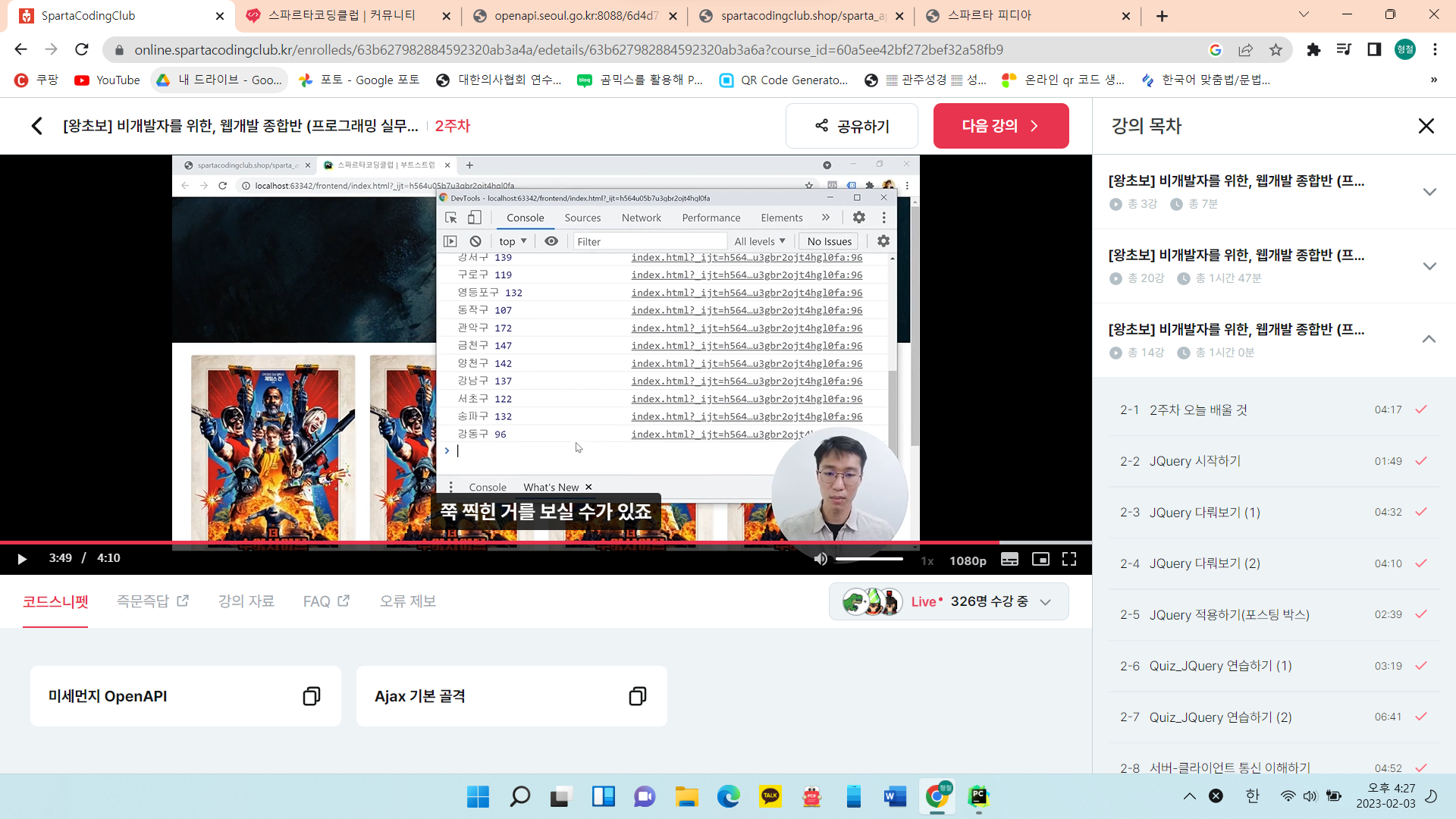Go to next lecture with 다음 강의
Viewport: 1456px width, 819px height.
1001,126
